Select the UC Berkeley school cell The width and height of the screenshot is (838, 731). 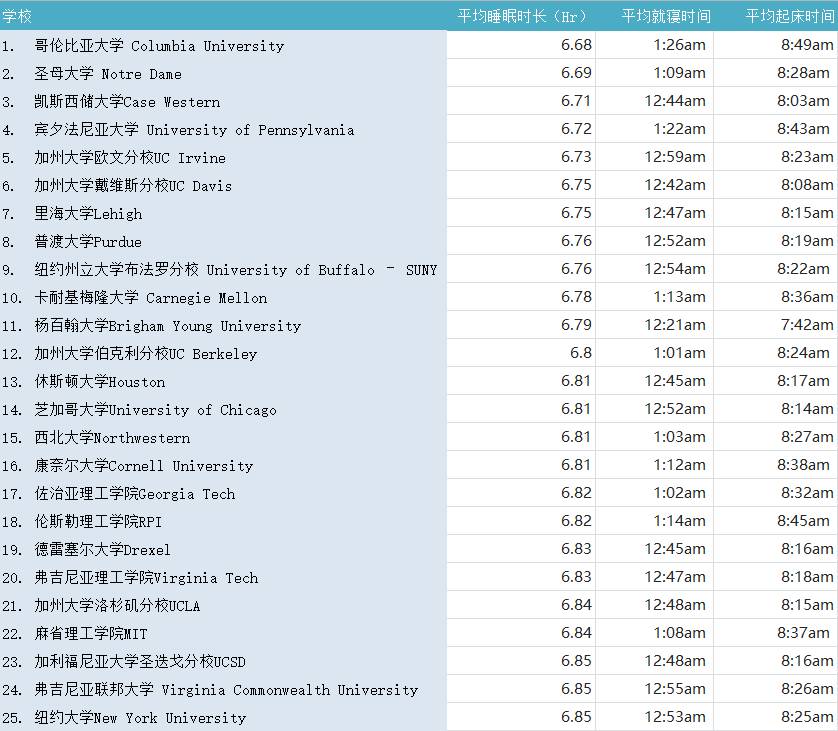click(146, 353)
